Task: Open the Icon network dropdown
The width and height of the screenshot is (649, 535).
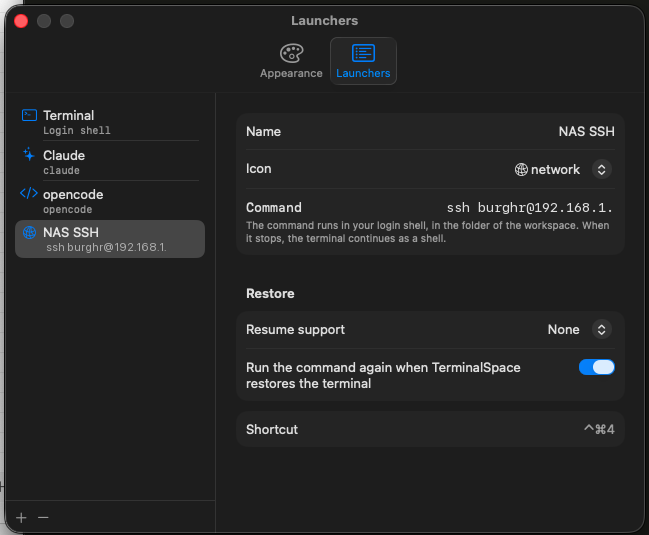Action: coord(601,169)
